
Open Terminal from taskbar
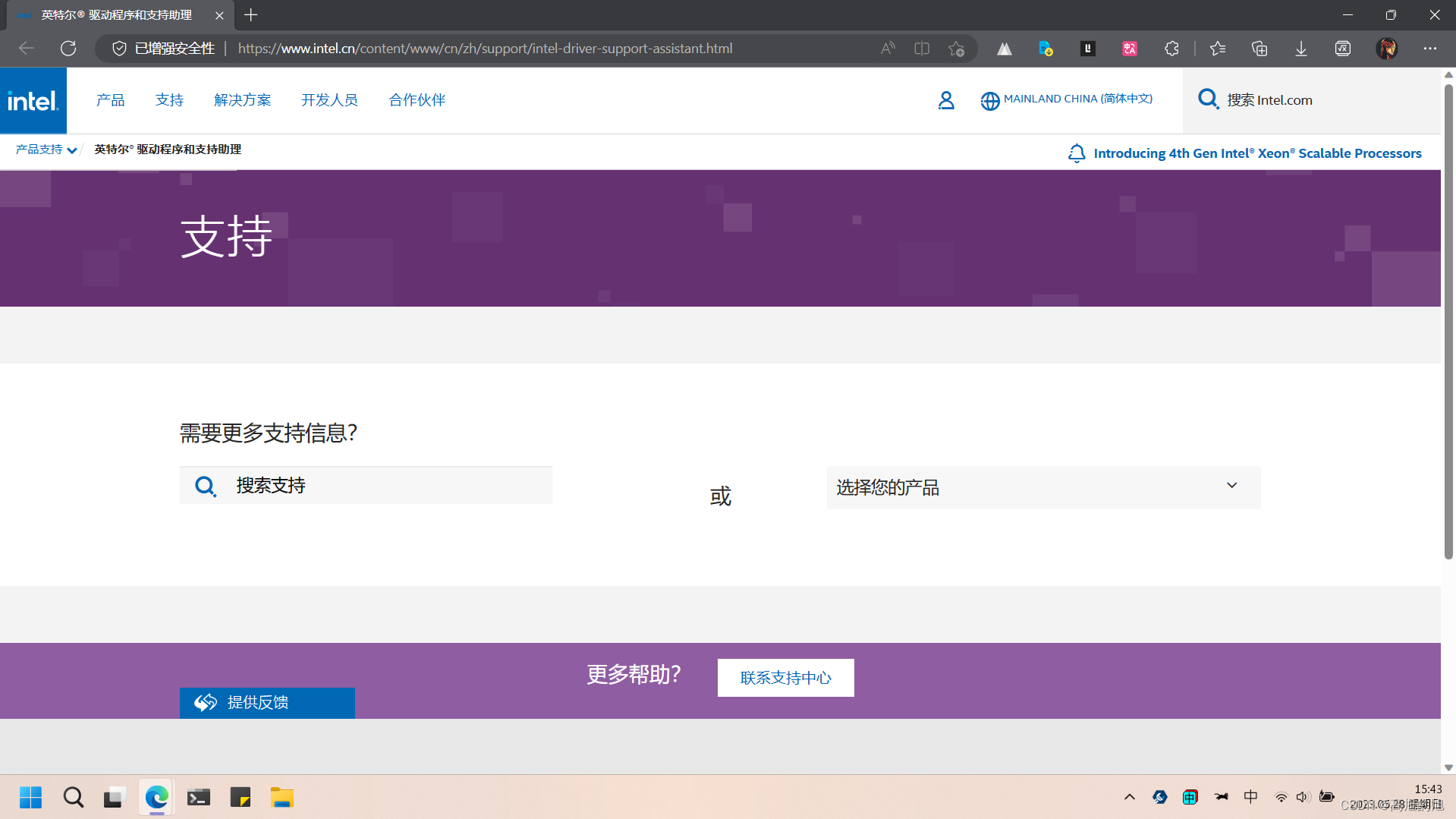(x=199, y=798)
